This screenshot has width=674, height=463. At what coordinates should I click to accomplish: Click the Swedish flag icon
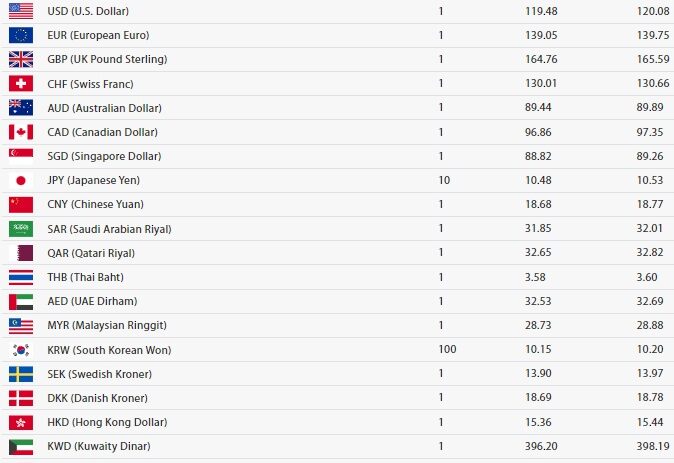pyautogui.click(x=21, y=374)
